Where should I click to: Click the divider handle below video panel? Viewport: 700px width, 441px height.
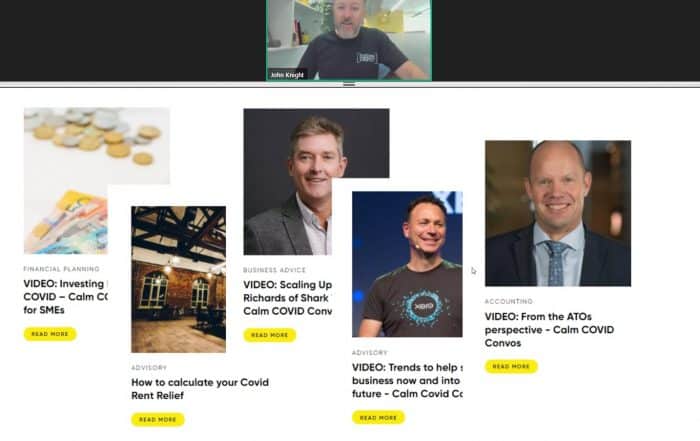[349, 84]
